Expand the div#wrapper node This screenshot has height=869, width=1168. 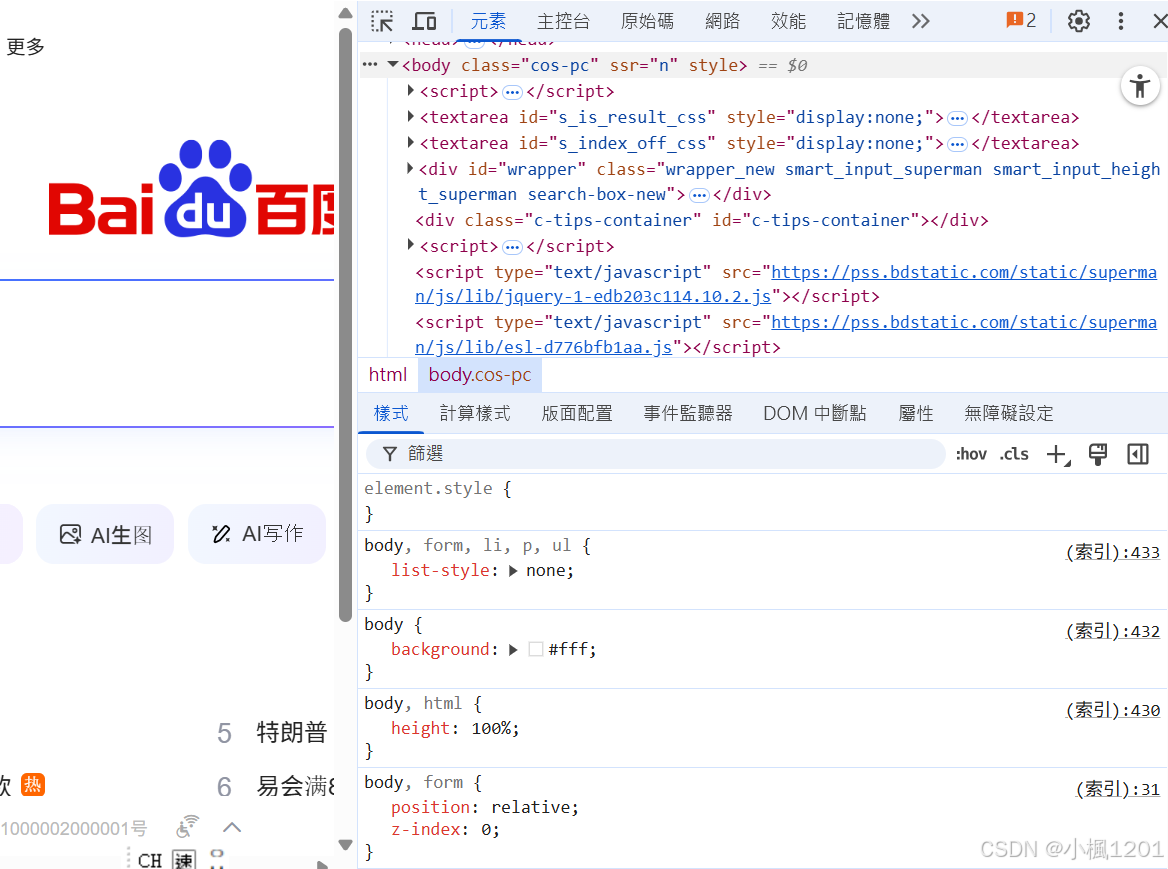[x=410, y=169]
